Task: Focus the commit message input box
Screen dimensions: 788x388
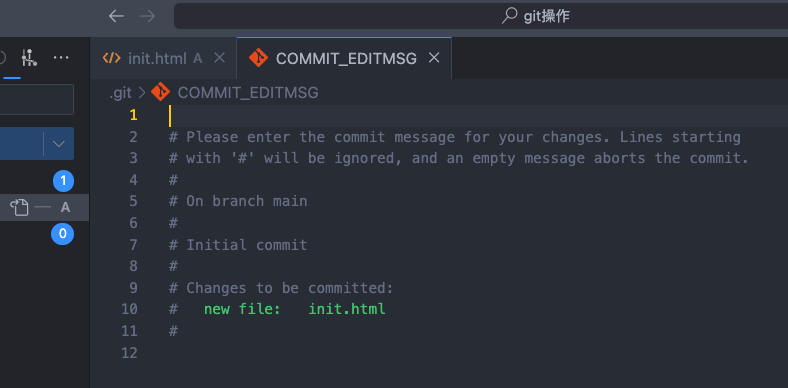Action: [x=36, y=100]
